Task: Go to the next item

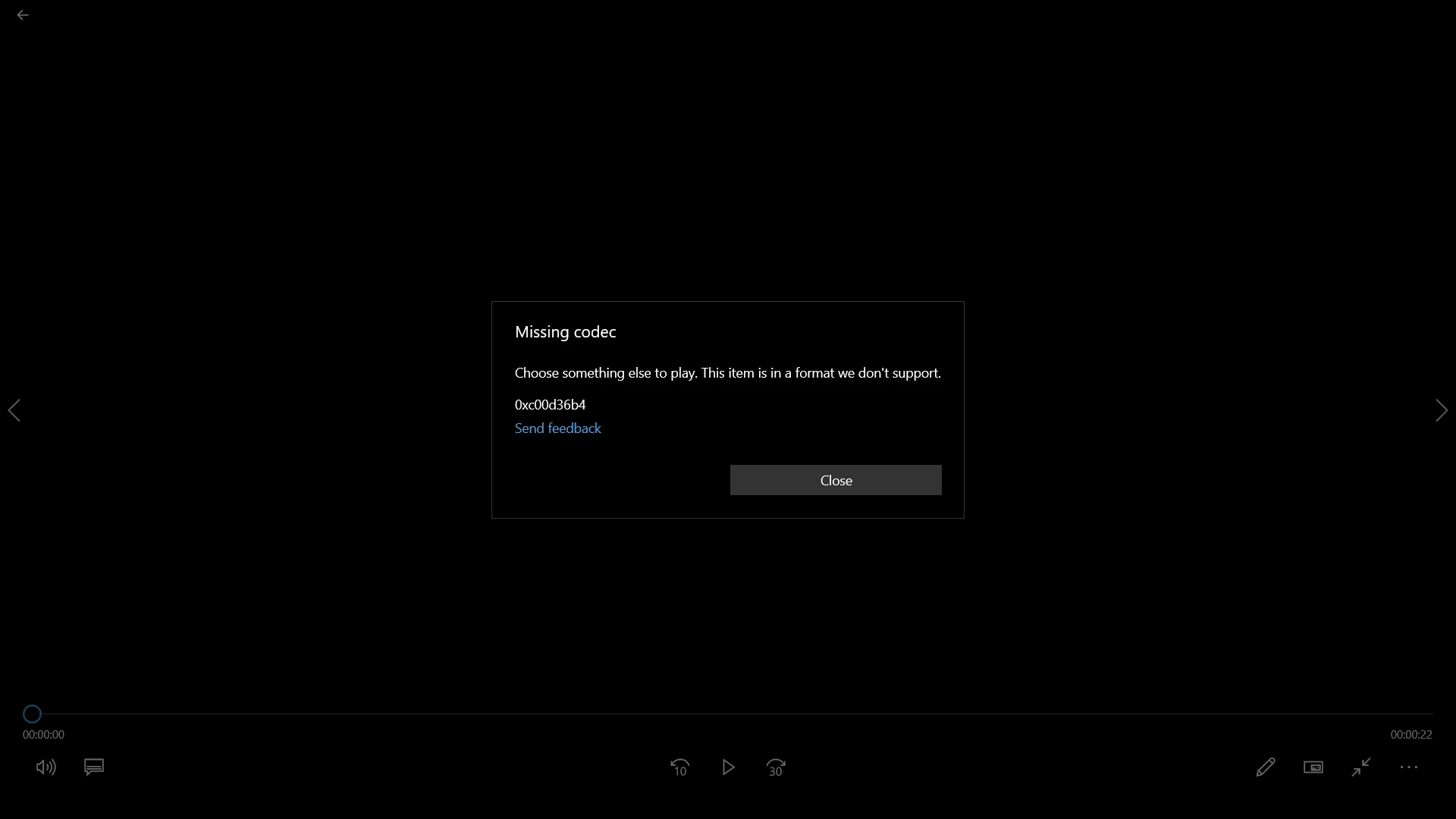Action: pyautogui.click(x=1442, y=410)
